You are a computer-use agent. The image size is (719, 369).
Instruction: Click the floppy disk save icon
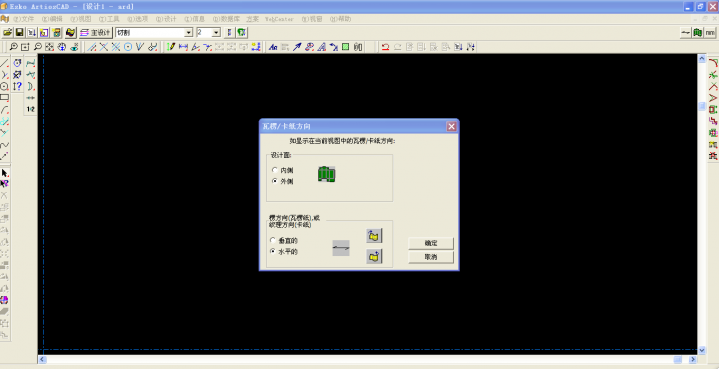(20, 33)
